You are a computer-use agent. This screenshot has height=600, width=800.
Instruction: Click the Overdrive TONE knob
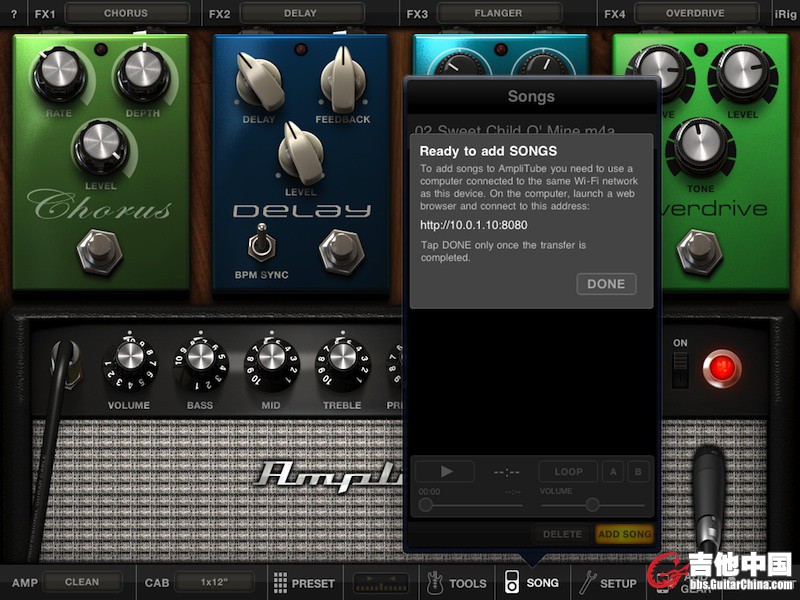tap(701, 147)
